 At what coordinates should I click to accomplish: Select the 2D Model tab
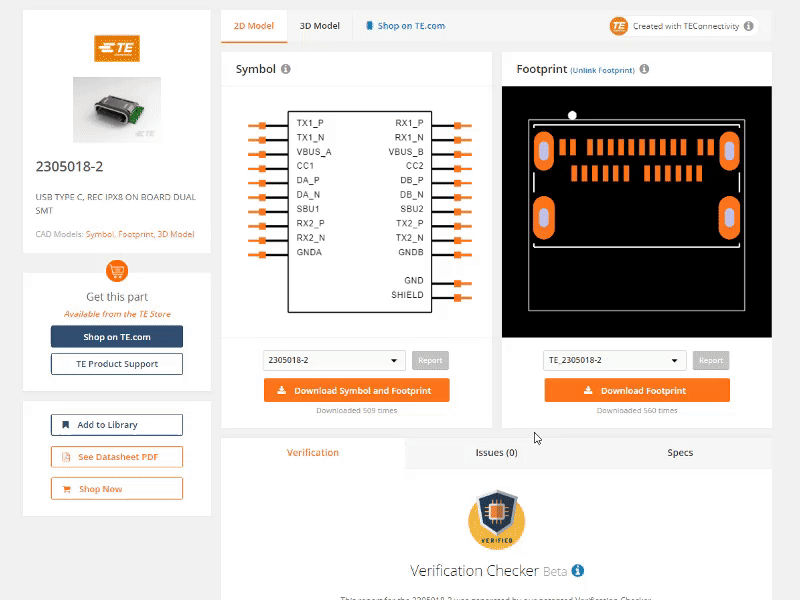pos(254,26)
